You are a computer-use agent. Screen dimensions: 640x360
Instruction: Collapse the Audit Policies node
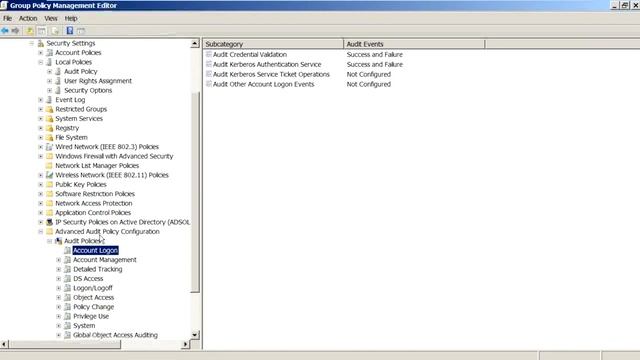tap(49, 241)
